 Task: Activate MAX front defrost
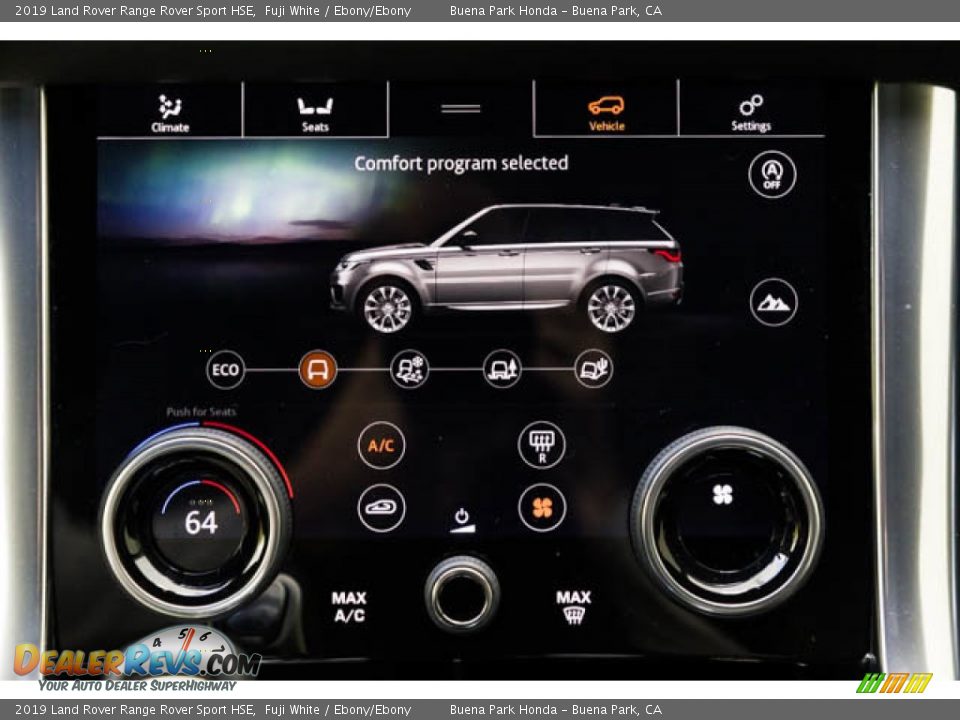point(573,606)
